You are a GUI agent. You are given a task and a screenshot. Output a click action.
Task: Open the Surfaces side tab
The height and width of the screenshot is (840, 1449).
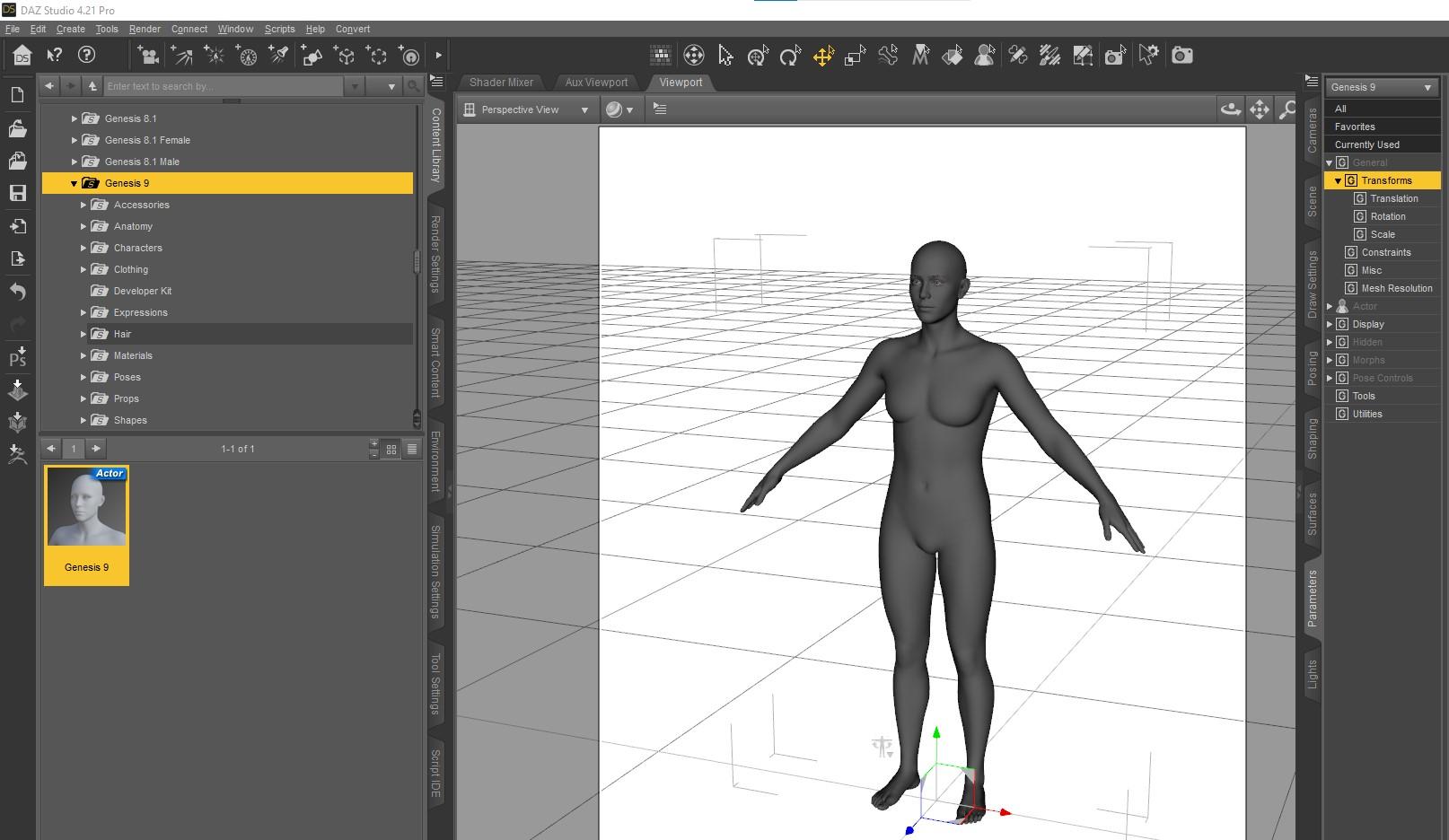point(1312,514)
